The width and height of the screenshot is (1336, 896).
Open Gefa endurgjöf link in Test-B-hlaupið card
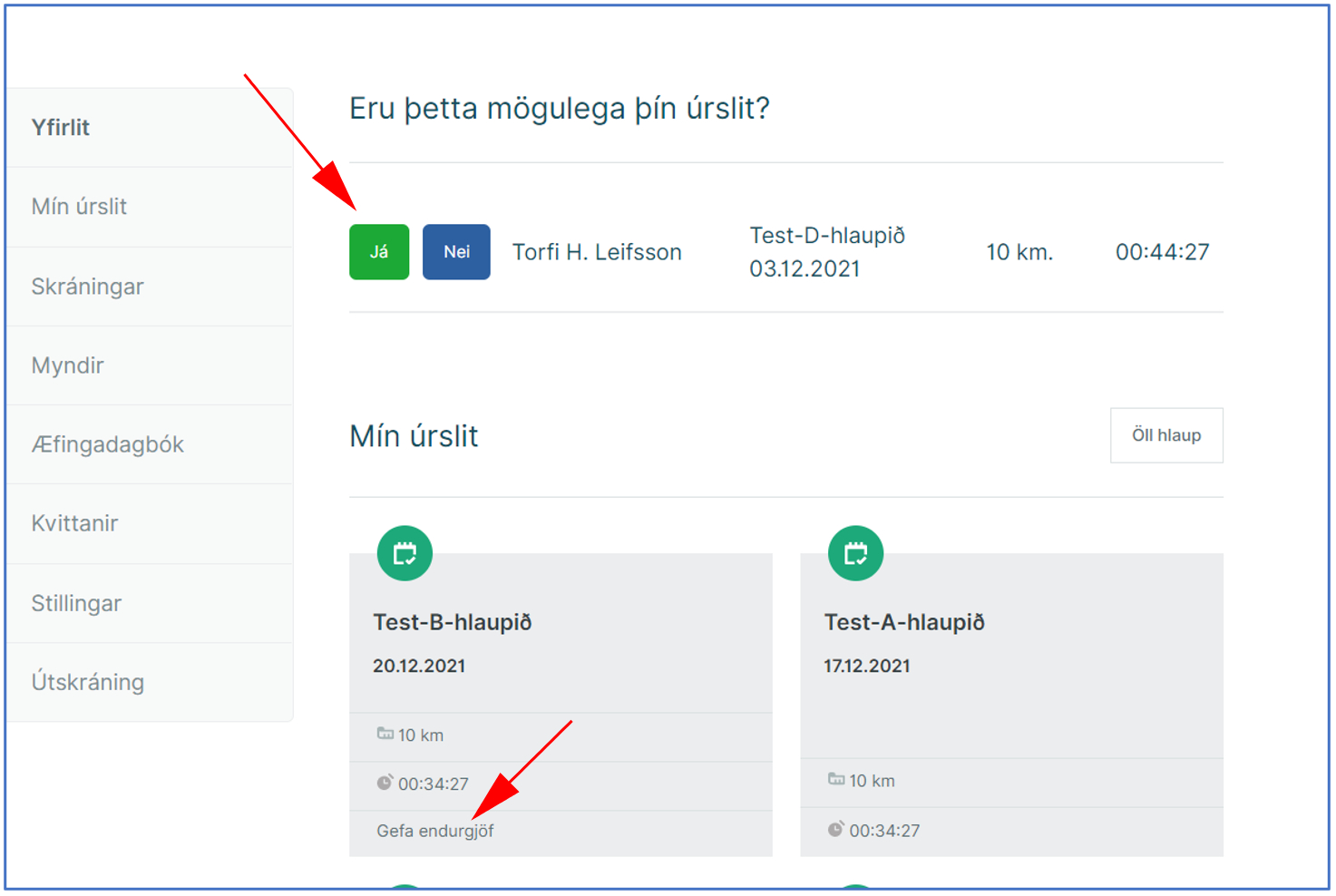[x=435, y=831]
